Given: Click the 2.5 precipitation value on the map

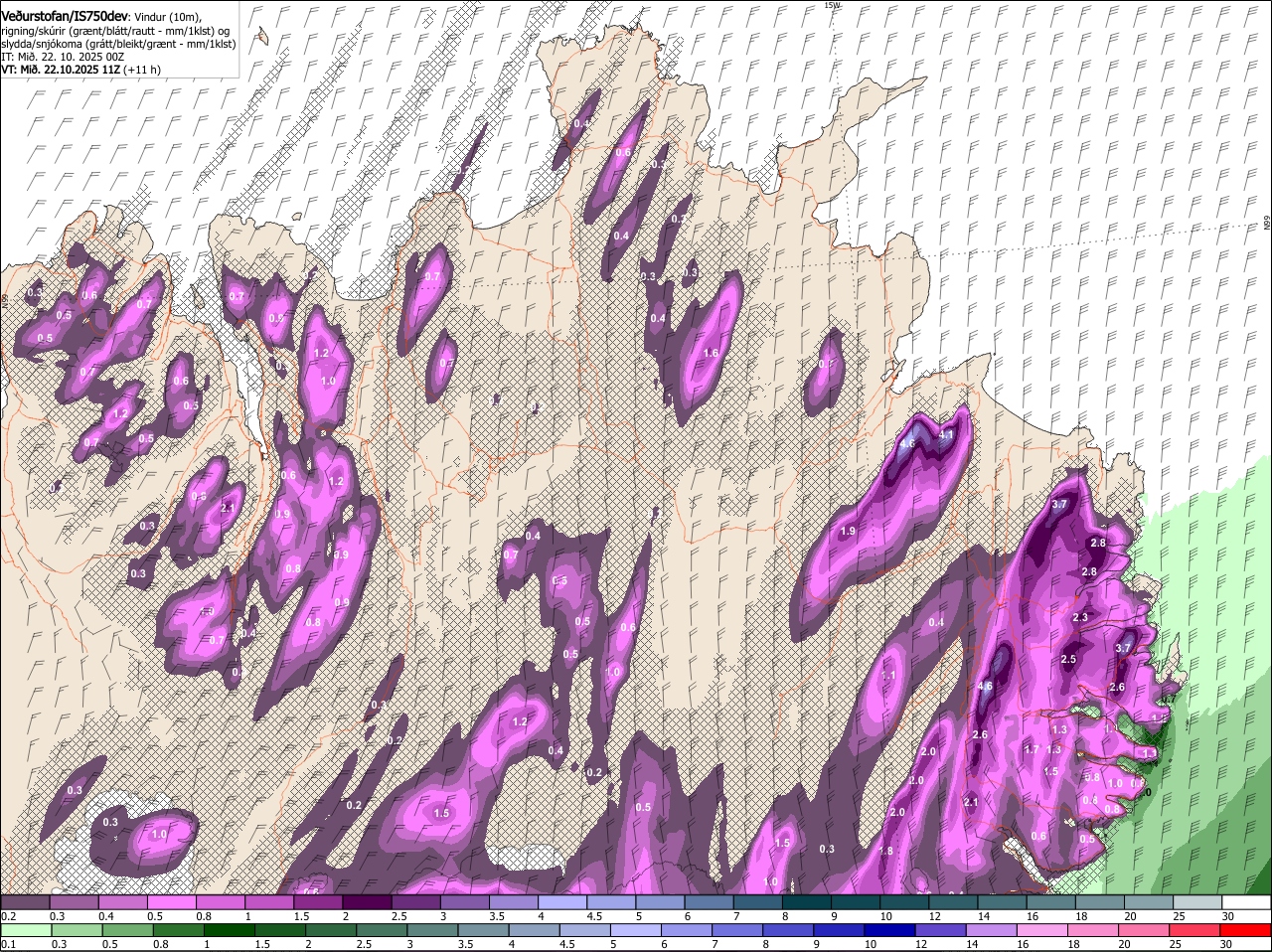Looking at the screenshot, I should pos(1068,660).
